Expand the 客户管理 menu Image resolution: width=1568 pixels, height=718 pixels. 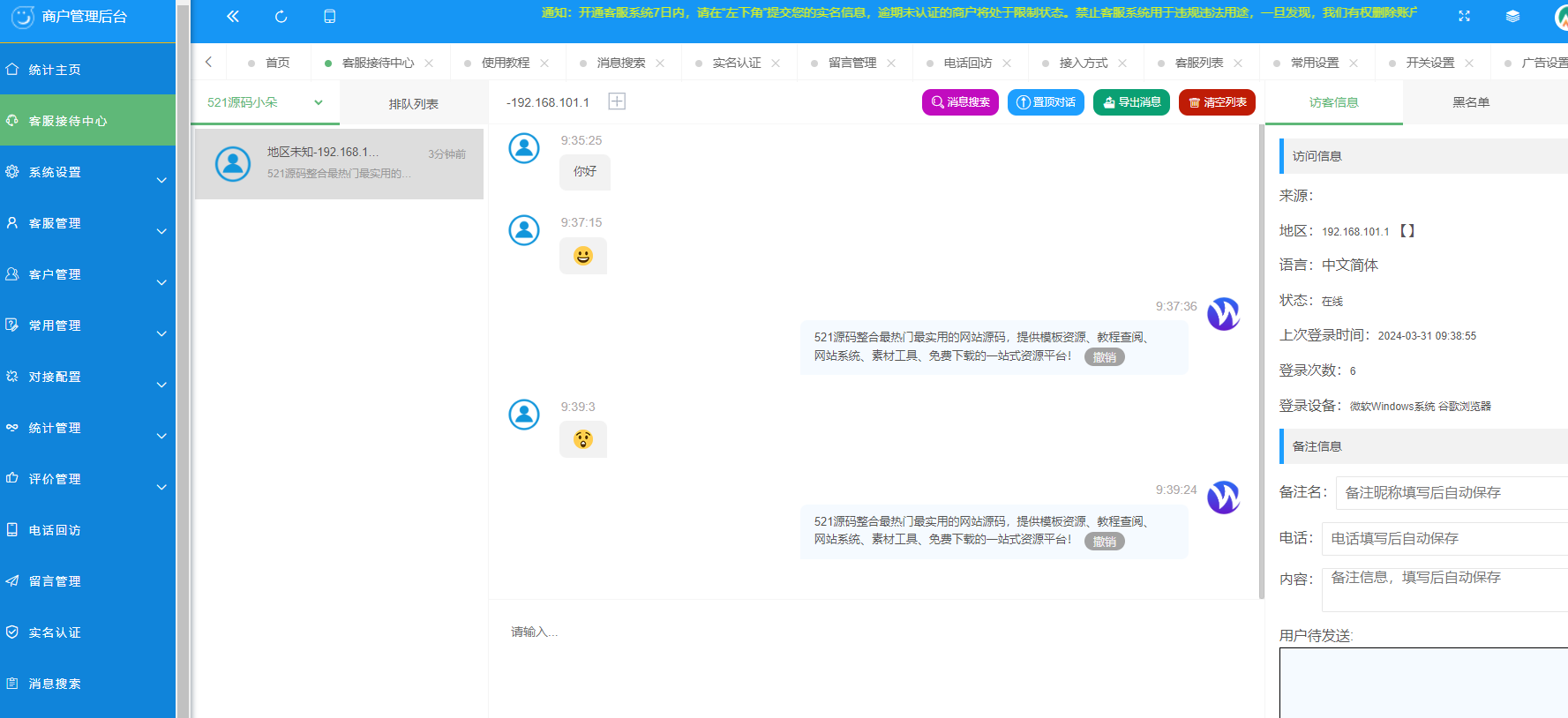(x=161, y=282)
